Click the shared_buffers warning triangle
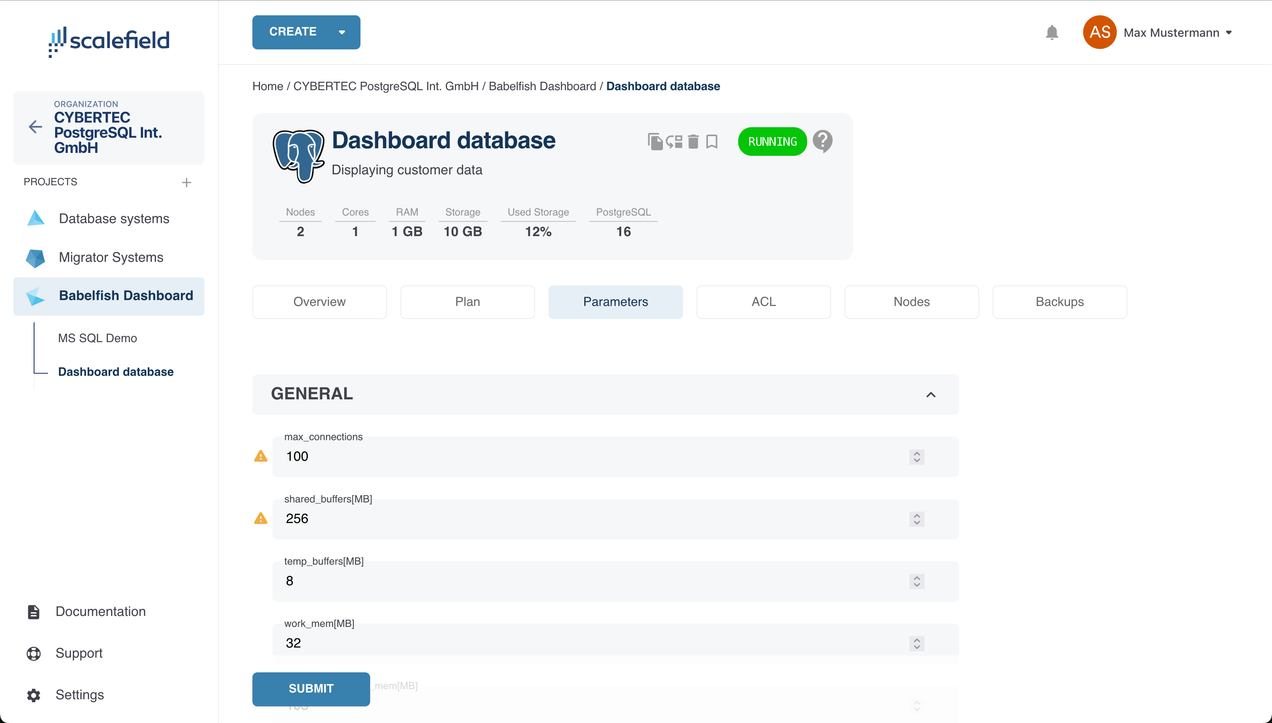 click(x=261, y=518)
